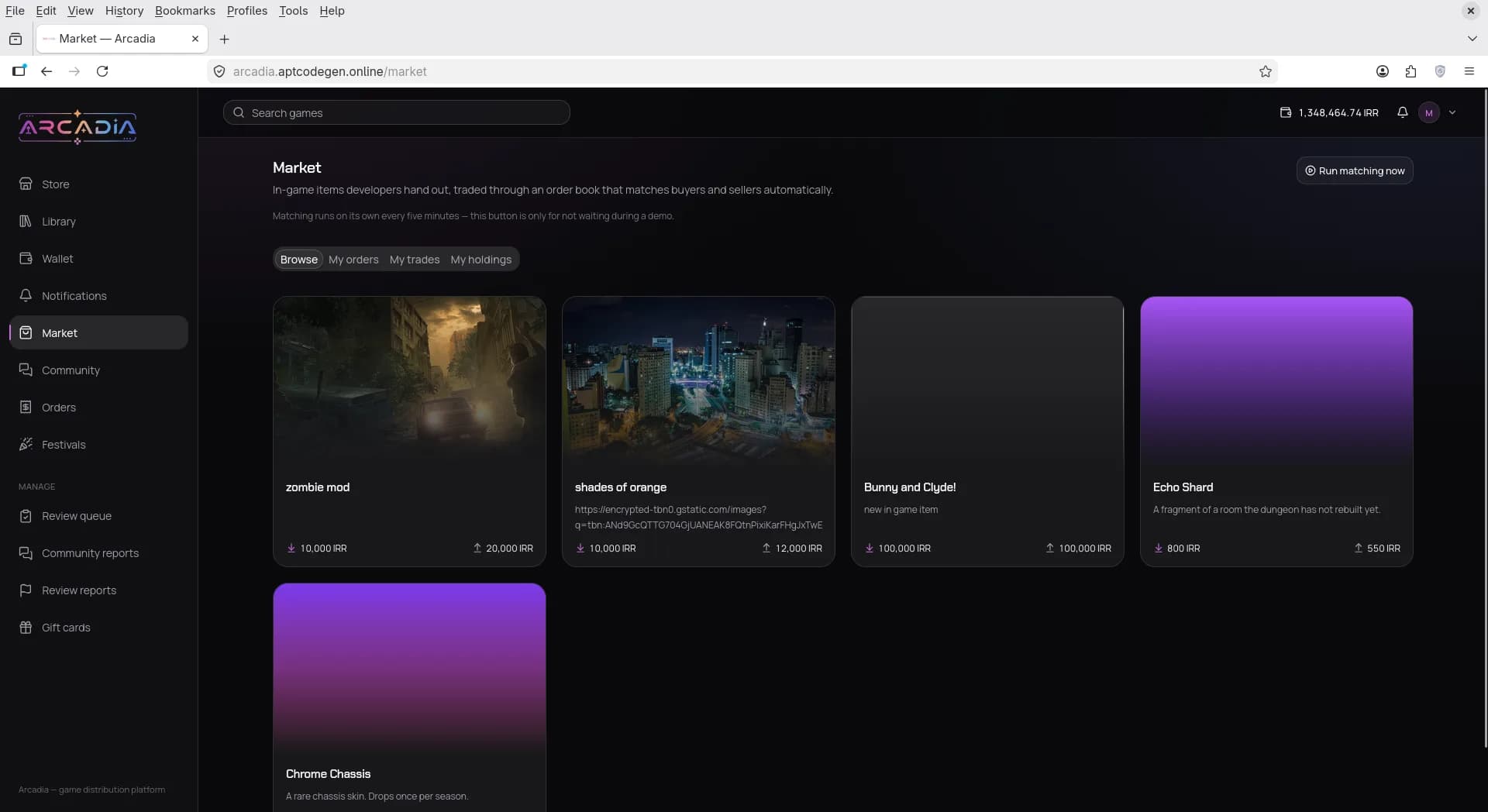This screenshot has height=812, width=1488.
Task: Expand the list all tabs chevron
Action: 1472,39
